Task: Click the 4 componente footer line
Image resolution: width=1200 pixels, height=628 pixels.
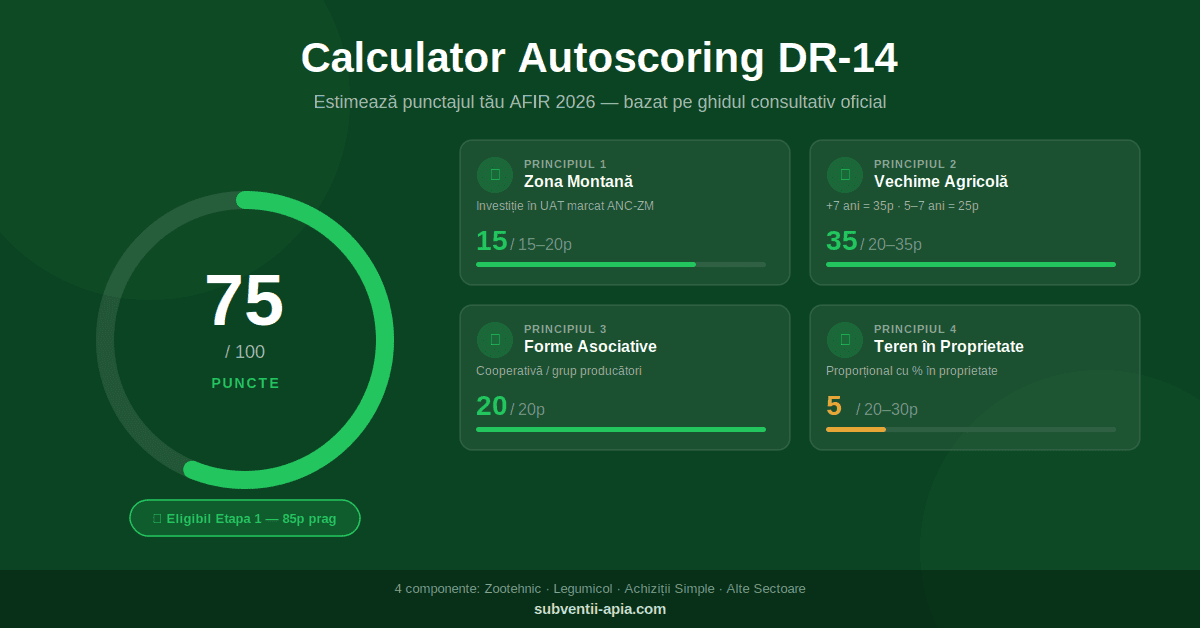Action: [600, 589]
